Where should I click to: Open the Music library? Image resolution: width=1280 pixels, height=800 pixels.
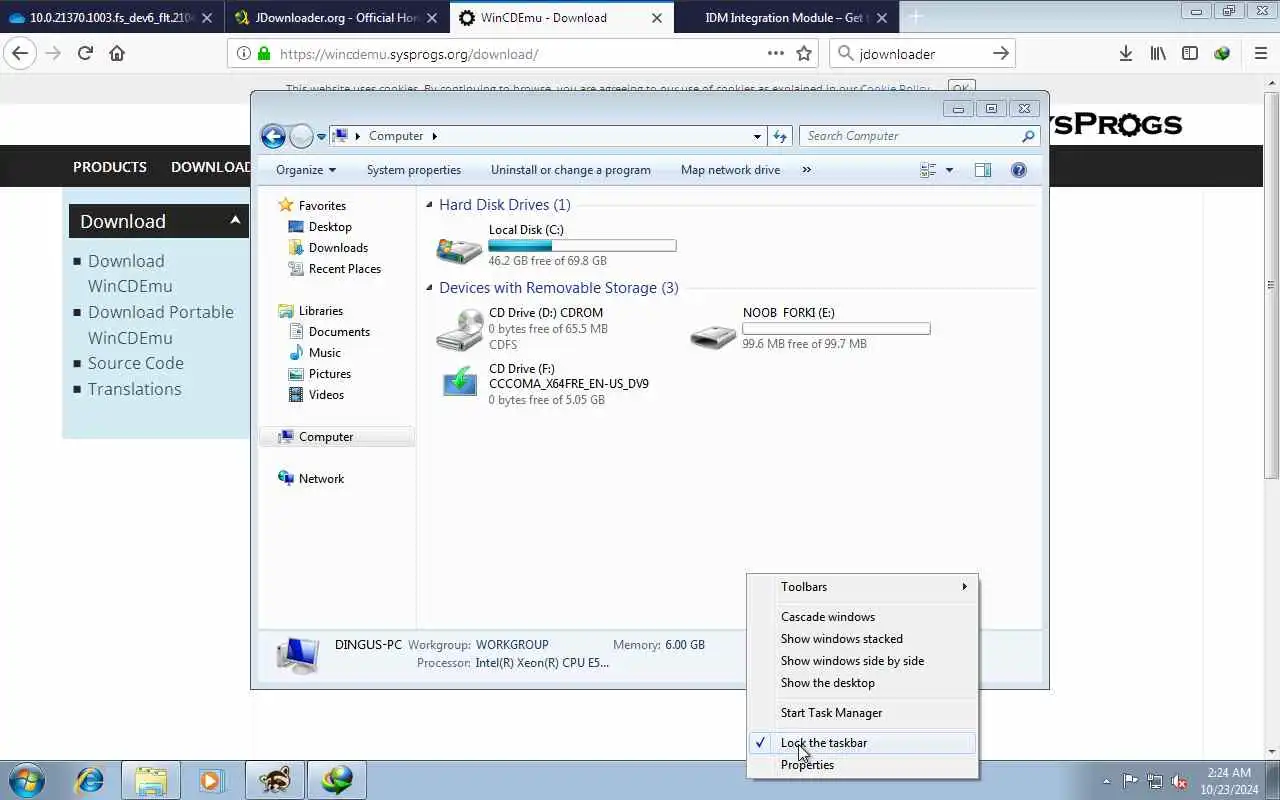click(324, 353)
